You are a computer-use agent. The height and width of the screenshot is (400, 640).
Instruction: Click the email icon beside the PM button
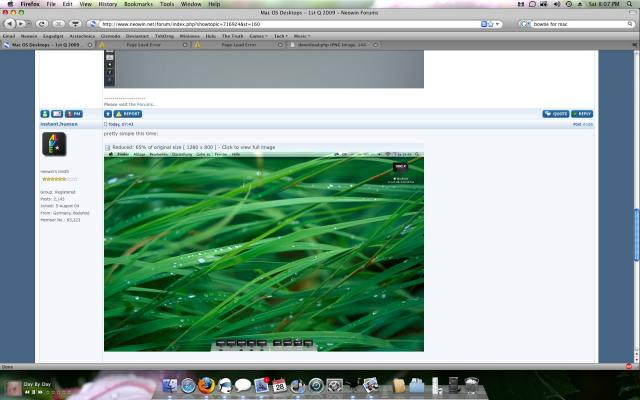57,114
